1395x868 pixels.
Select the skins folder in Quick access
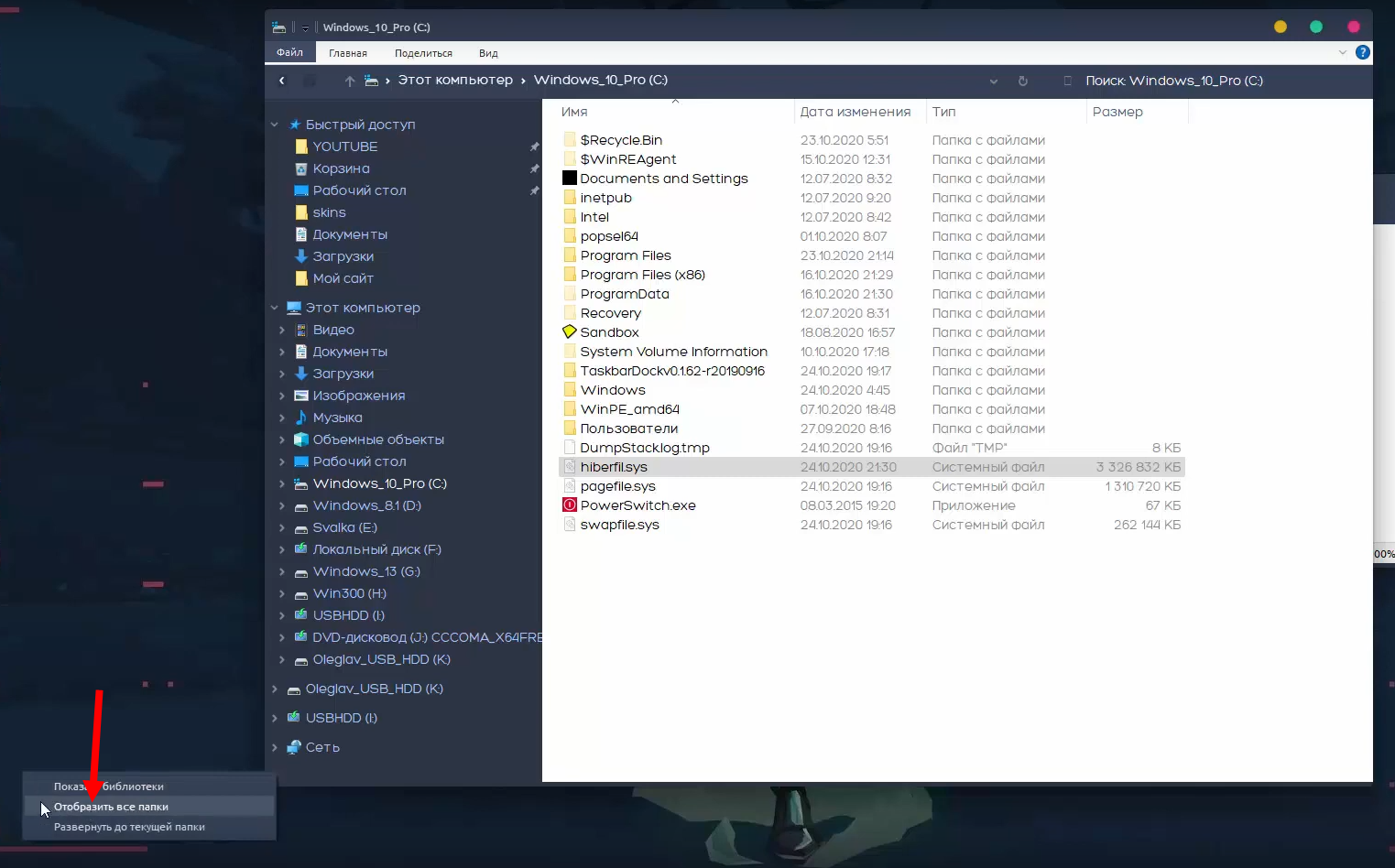point(329,212)
